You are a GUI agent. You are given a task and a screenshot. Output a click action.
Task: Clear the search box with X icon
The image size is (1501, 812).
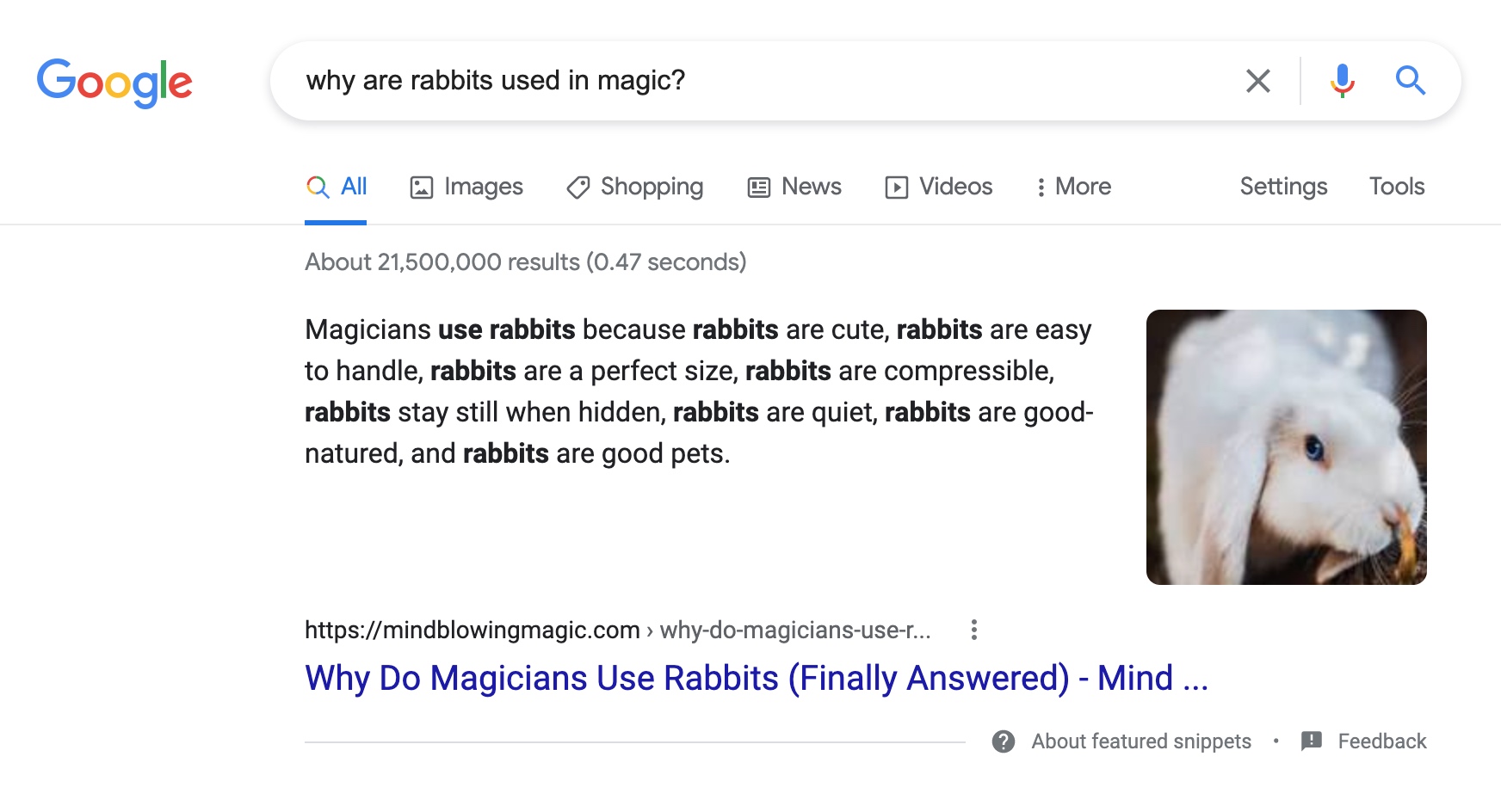point(1257,81)
